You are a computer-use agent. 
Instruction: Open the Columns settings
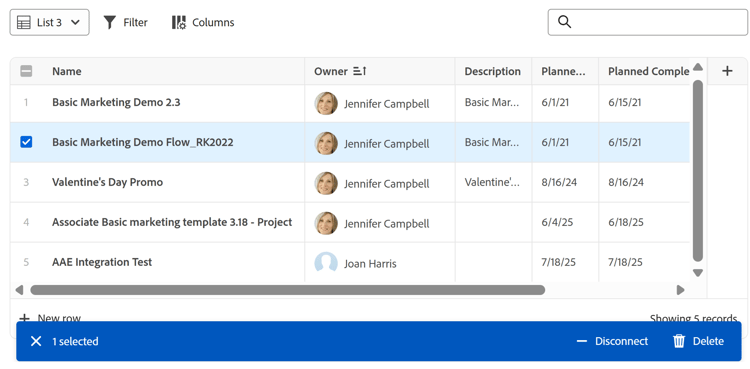point(203,22)
